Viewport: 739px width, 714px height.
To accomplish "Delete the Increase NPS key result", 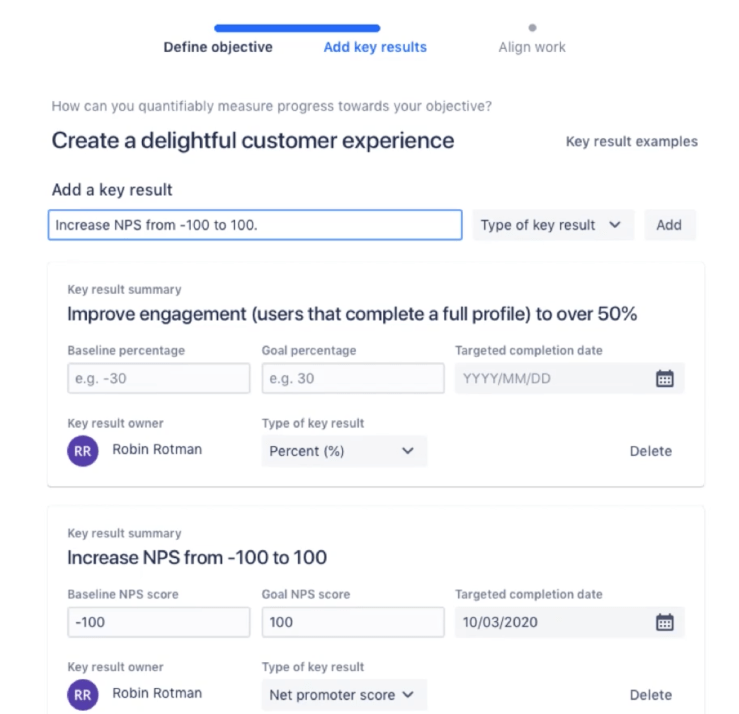I will click(650, 694).
